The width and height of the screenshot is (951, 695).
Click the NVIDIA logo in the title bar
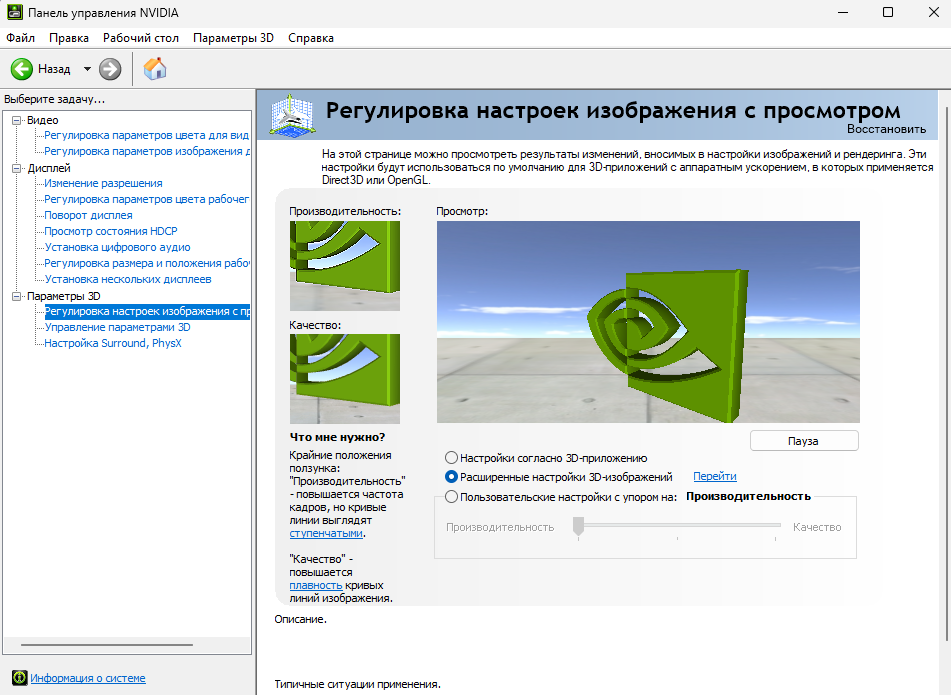14,12
